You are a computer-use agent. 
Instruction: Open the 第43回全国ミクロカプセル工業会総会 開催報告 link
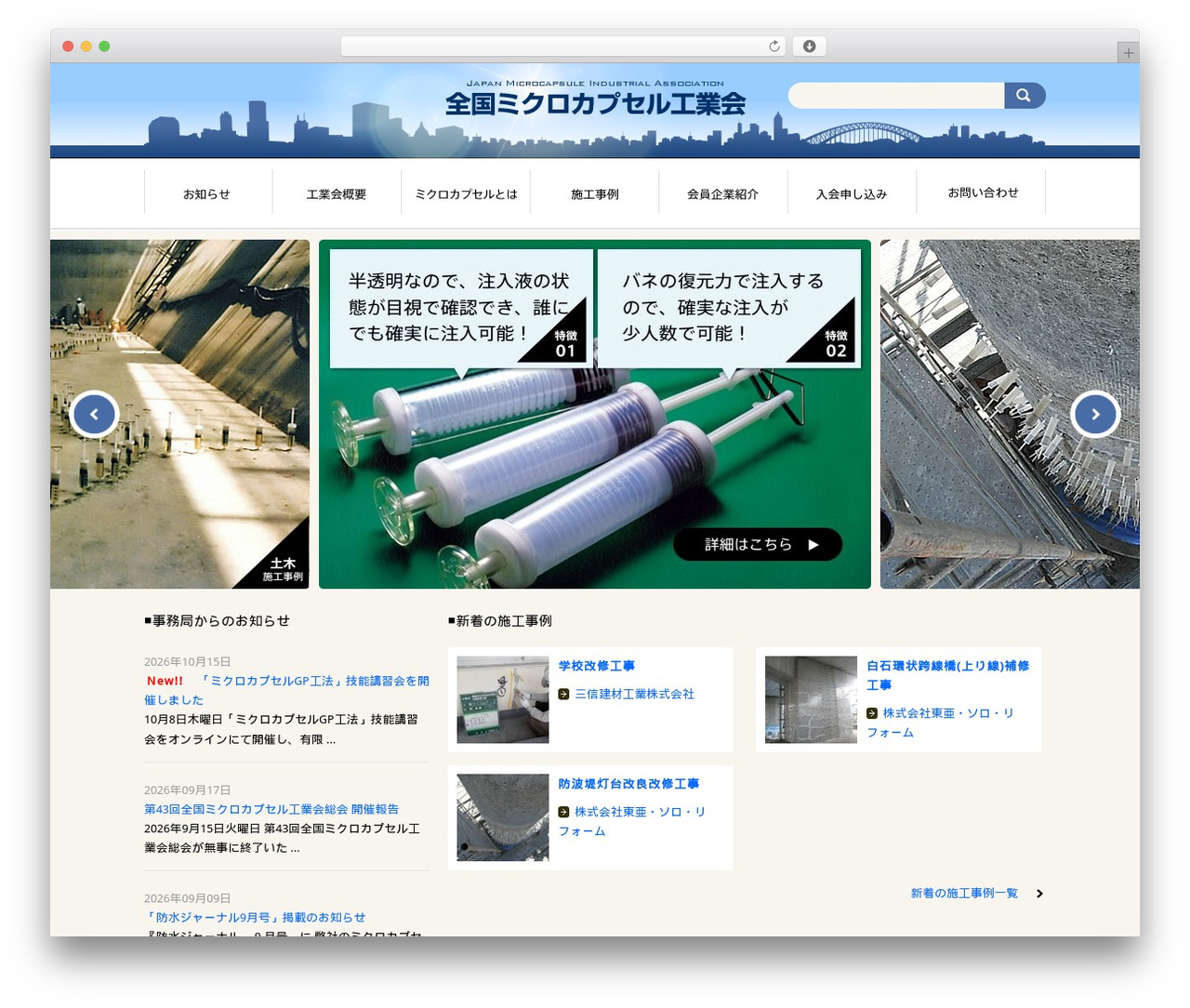point(271,809)
